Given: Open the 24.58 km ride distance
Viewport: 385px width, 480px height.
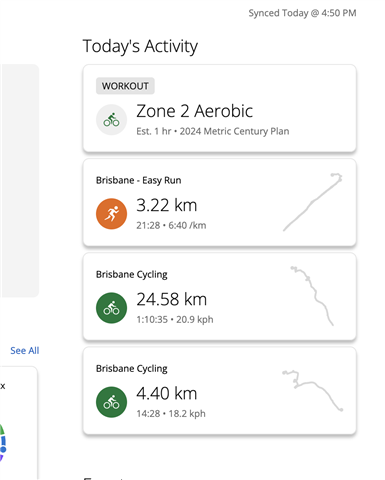Looking at the screenshot, I should tap(172, 299).
